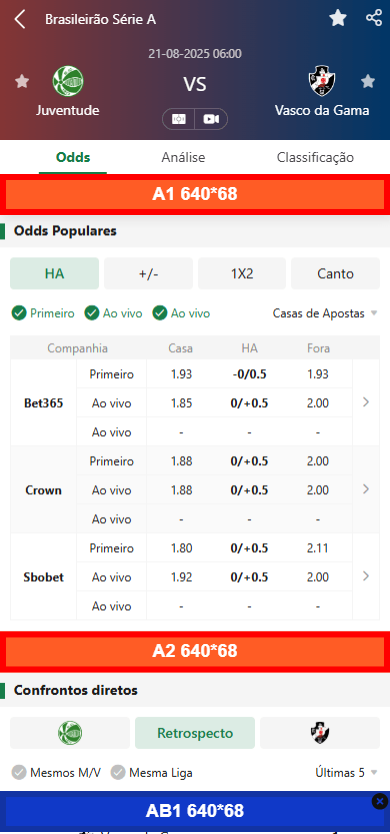Select the Canto odds type
390x834 pixels.
335,273
